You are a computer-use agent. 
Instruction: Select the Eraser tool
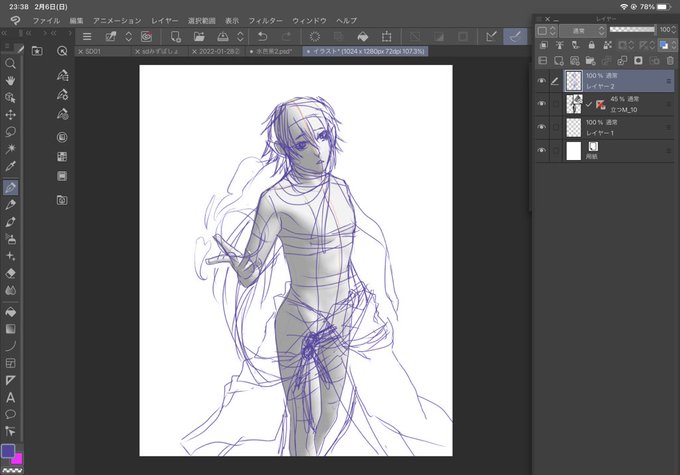(x=10, y=273)
